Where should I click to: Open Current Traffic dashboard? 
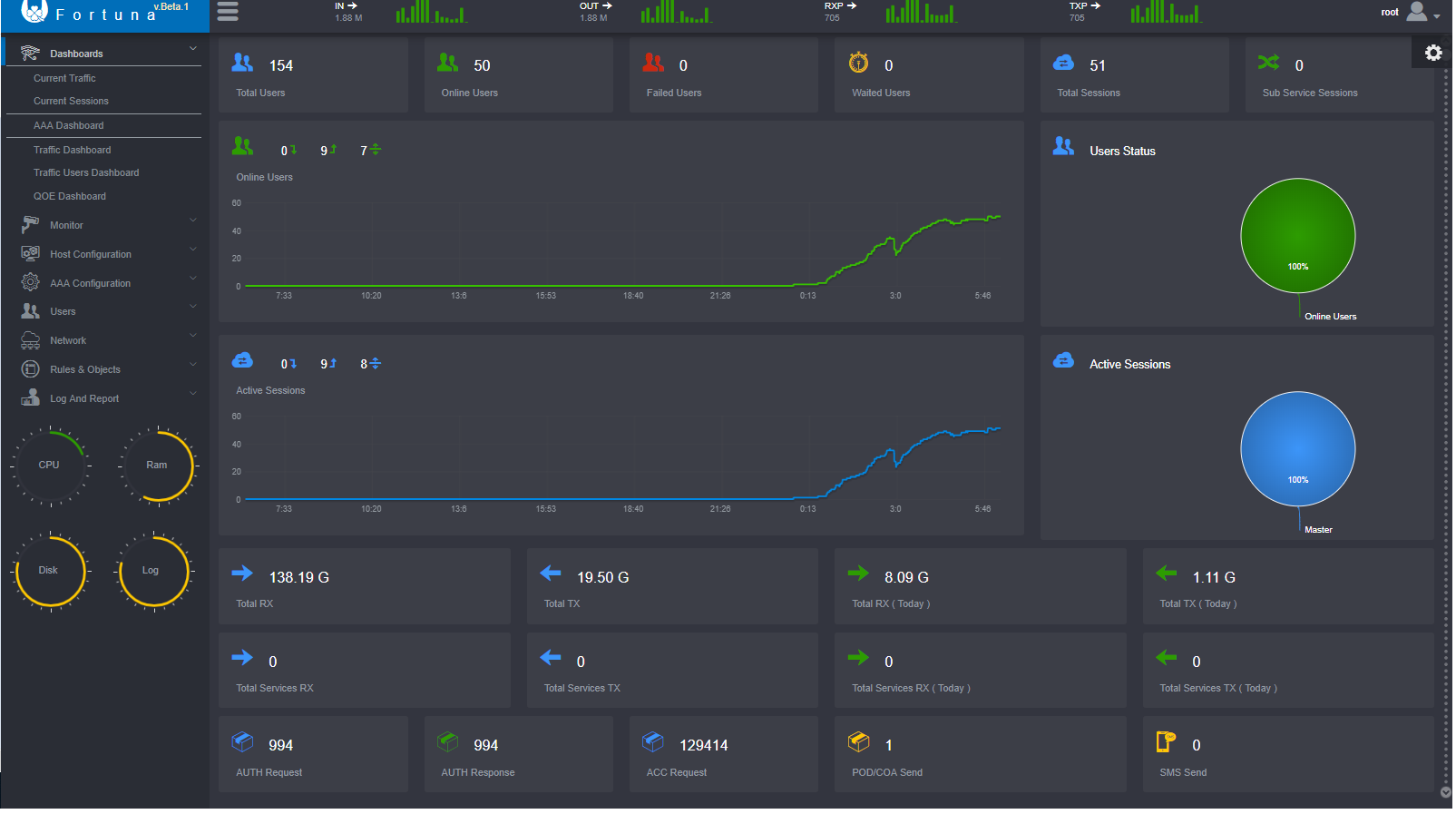click(x=64, y=78)
